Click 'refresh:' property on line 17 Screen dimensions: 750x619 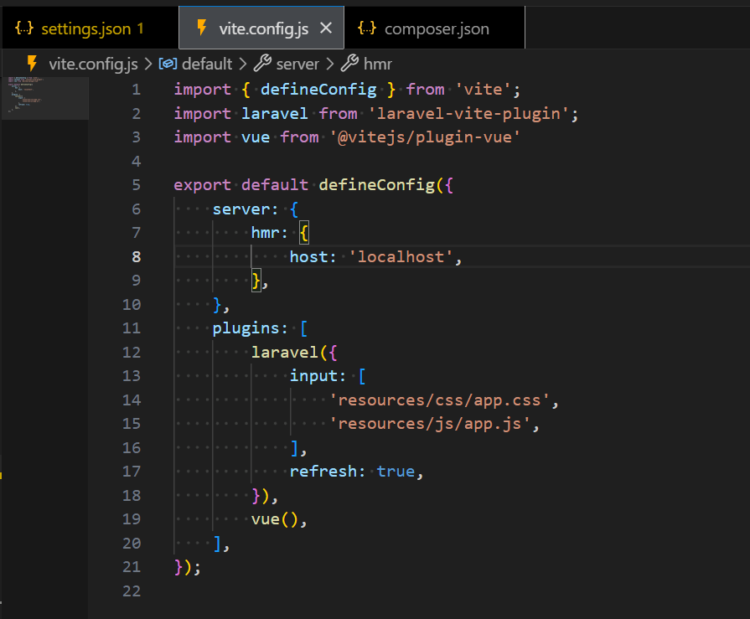[x=327, y=472]
